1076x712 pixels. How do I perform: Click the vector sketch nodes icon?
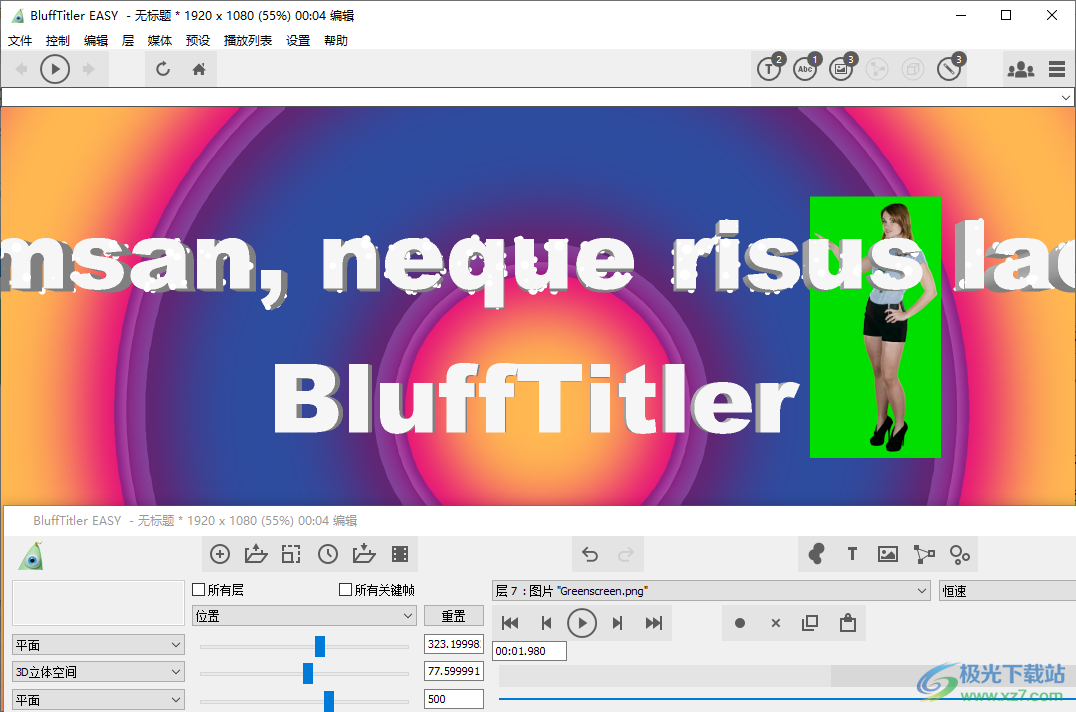click(x=924, y=554)
